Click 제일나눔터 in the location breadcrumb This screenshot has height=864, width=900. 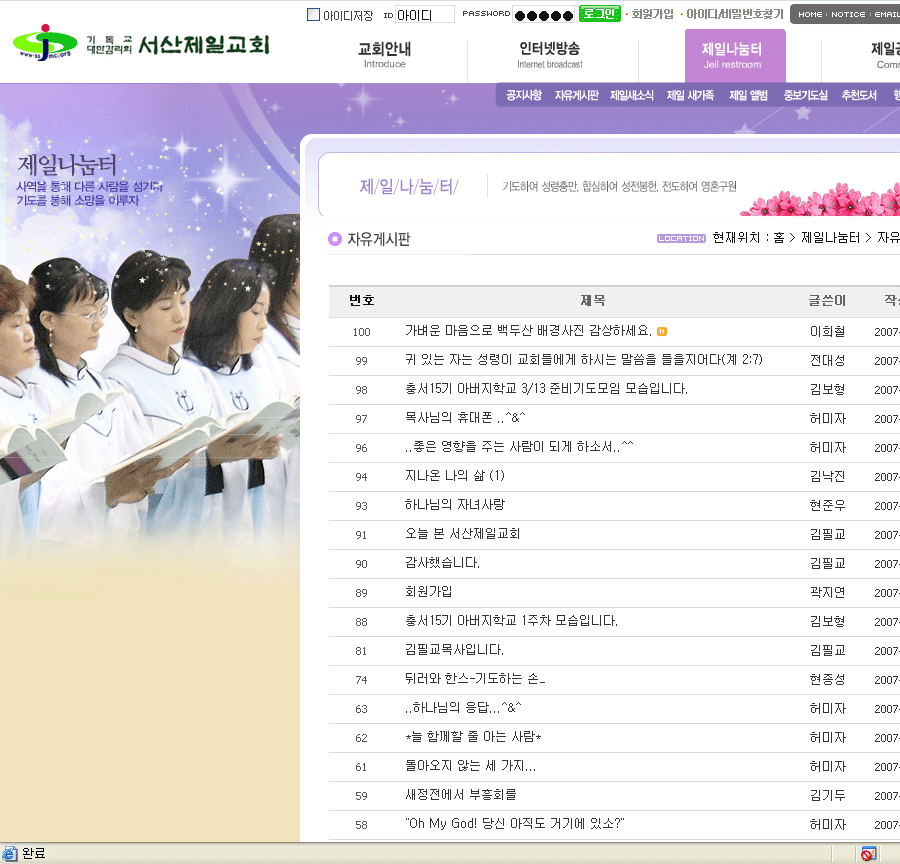click(831, 238)
